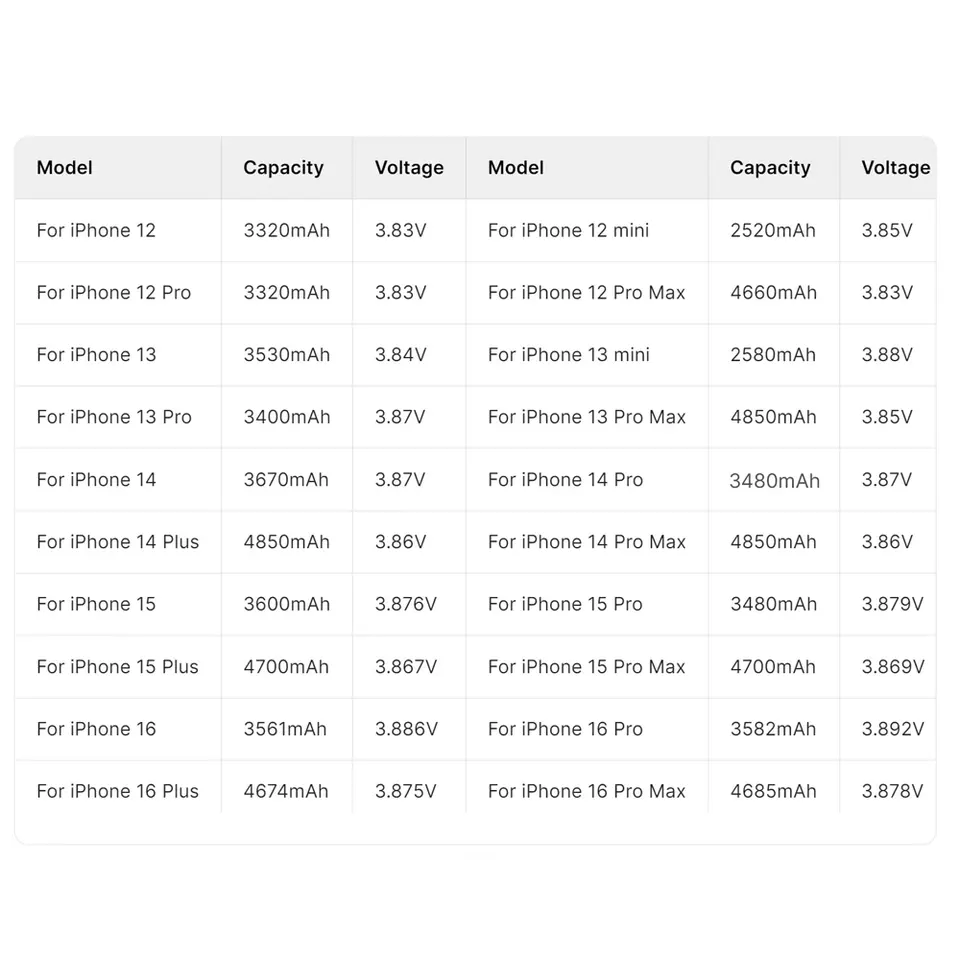The height and width of the screenshot is (960, 960).
Task: Select the "For iPhone 16 Pro" model cell
Action: 565,729
